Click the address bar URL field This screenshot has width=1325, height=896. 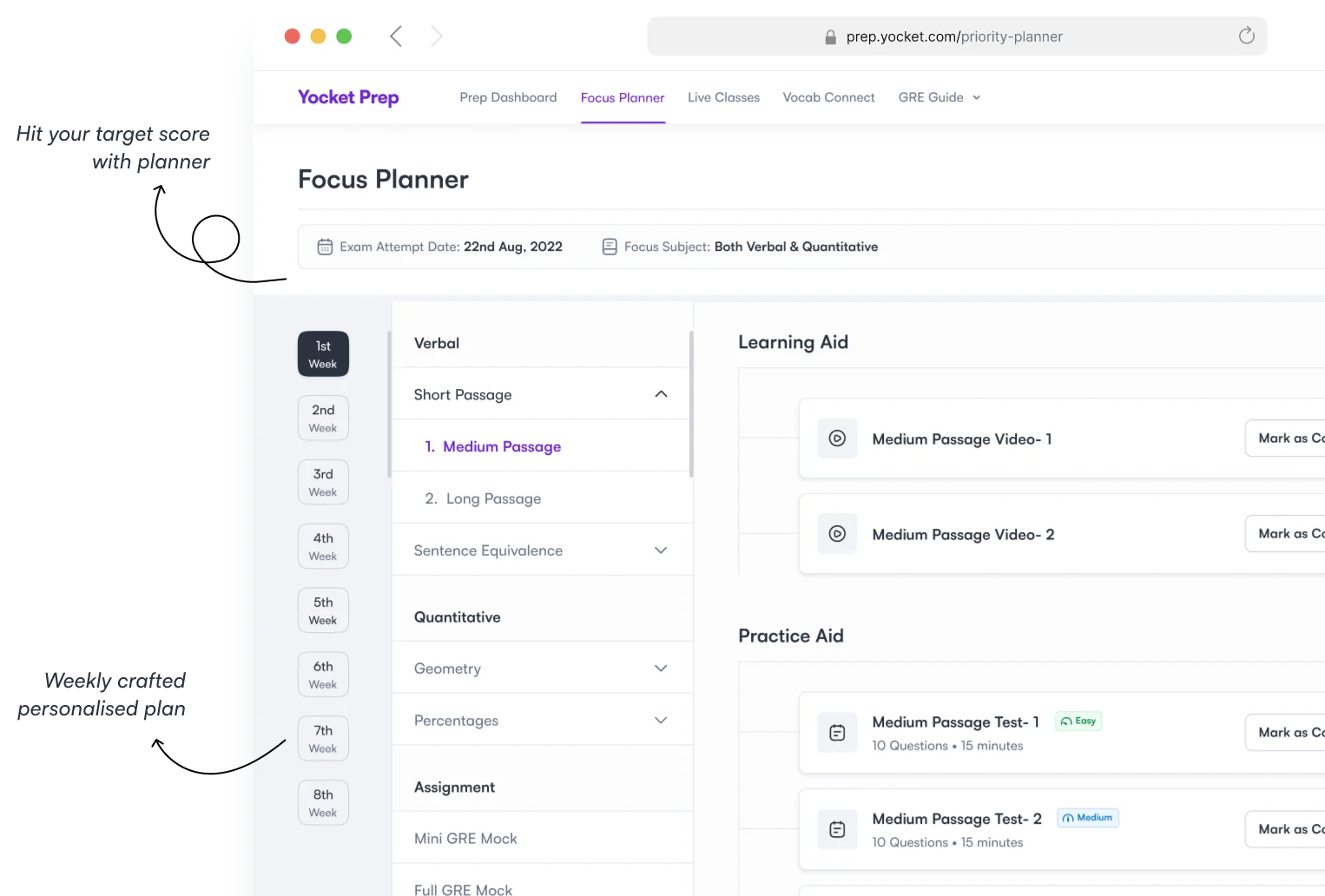tap(957, 36)
